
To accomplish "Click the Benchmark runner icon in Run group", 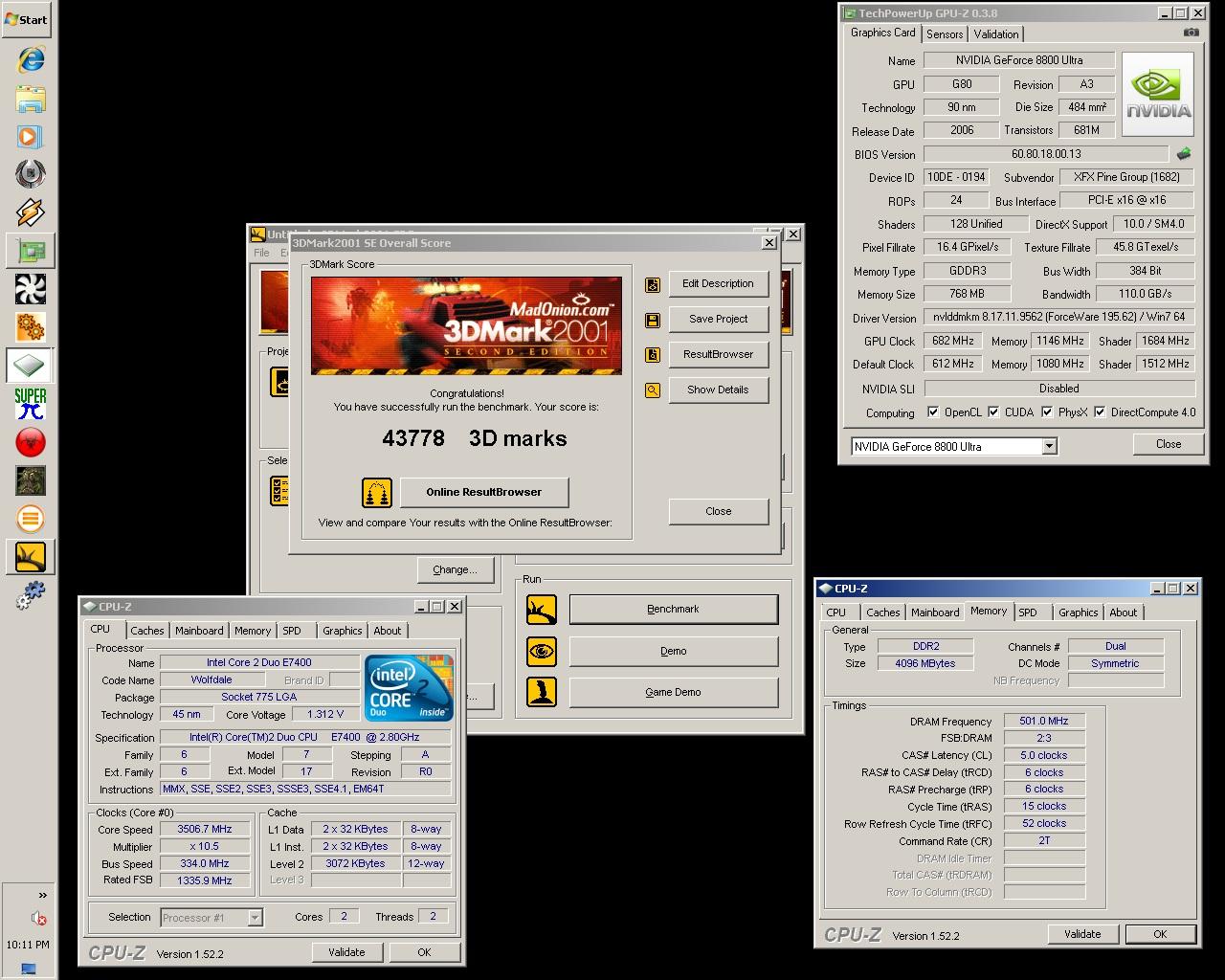I will point(542,610).
